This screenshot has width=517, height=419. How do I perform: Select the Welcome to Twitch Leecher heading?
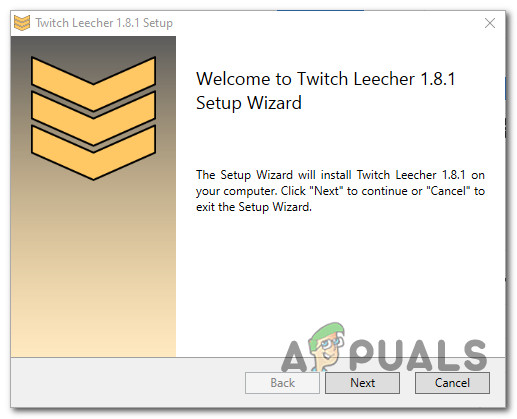[x=325, y=79]
